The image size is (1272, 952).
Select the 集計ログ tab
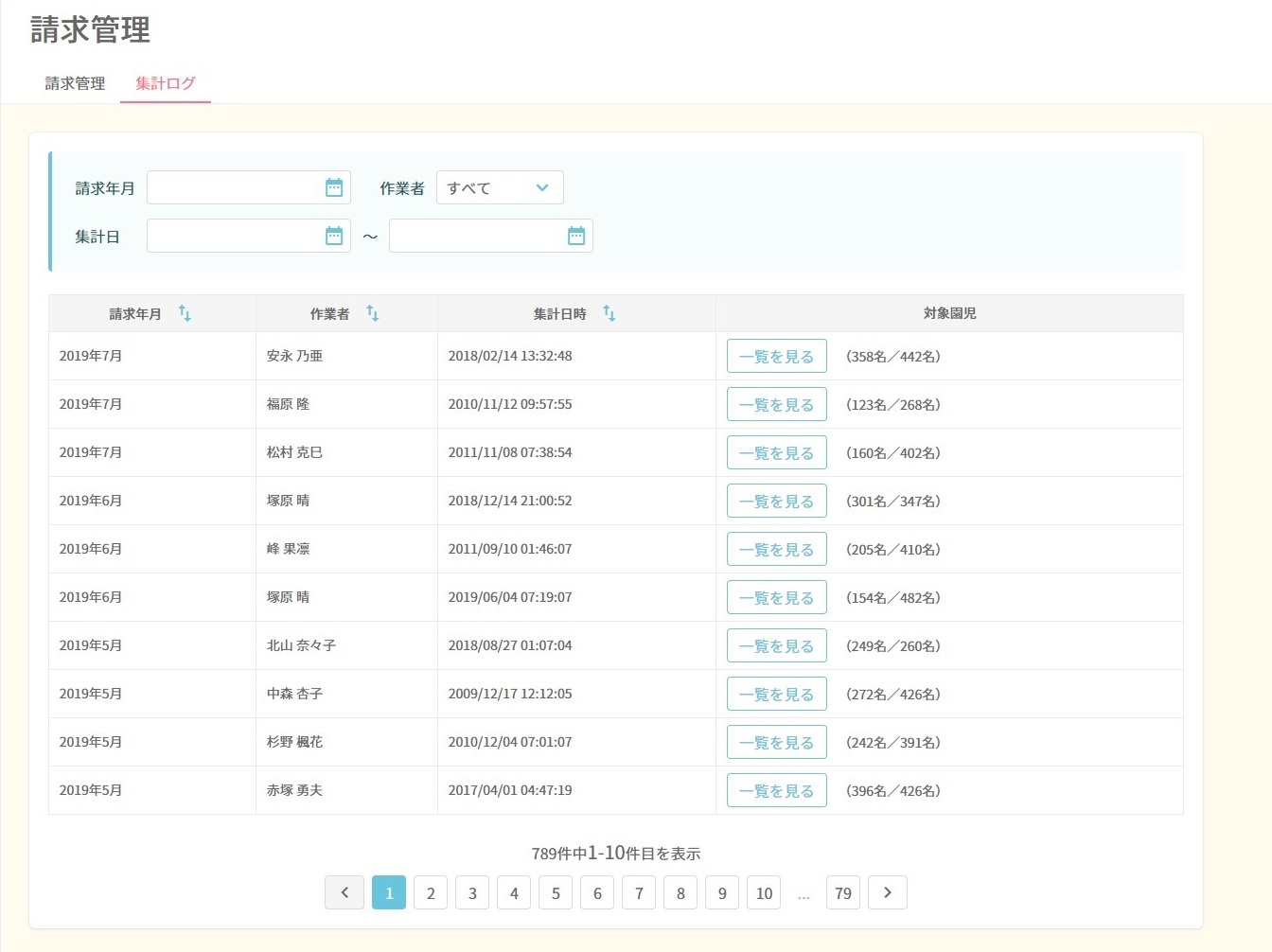coord(166,83)
